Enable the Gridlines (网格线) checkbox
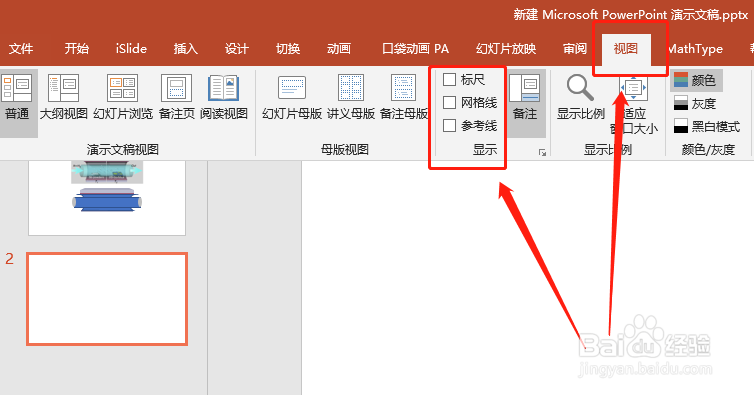The height and width of the screenshot is (395, 754). coord(449,102)
